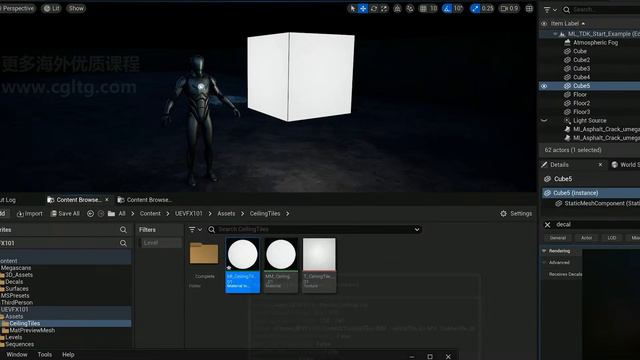Cycle the transform coordinate system icon
Image resolution: width=640 pixels, height=360 pixels.
coord(397,9)
